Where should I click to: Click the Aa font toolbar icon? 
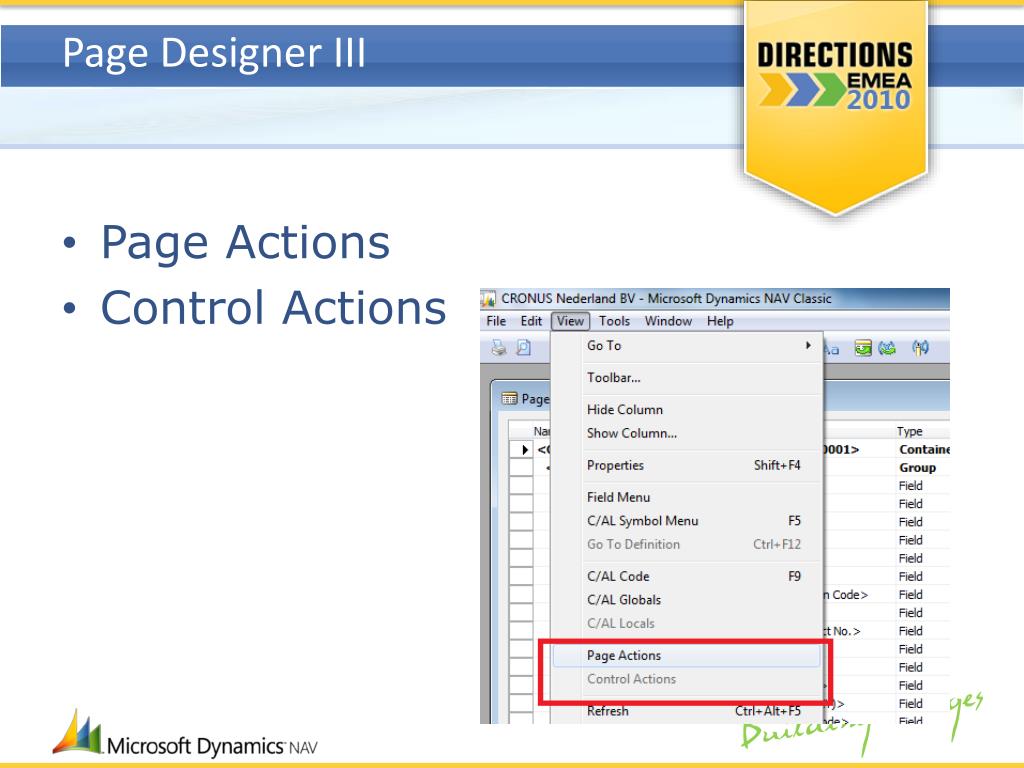[x=831, y=349]
